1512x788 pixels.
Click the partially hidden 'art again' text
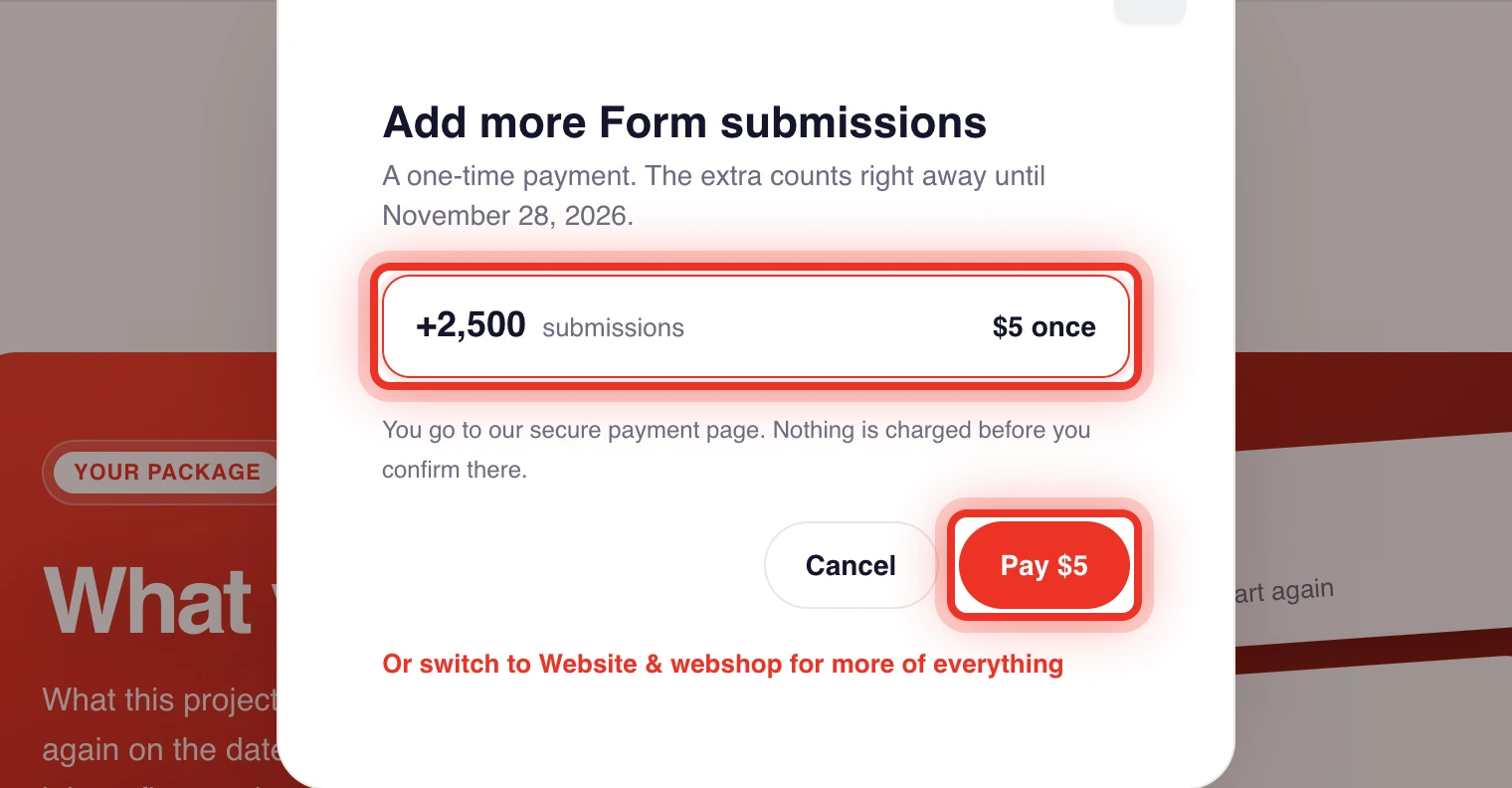[1284, 591]
